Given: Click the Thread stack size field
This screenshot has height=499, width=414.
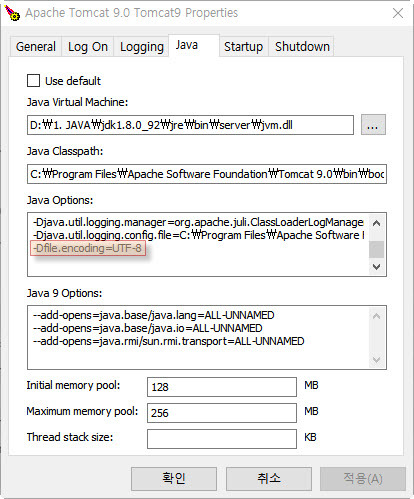Looking at the screenshot, I should 222,439.
